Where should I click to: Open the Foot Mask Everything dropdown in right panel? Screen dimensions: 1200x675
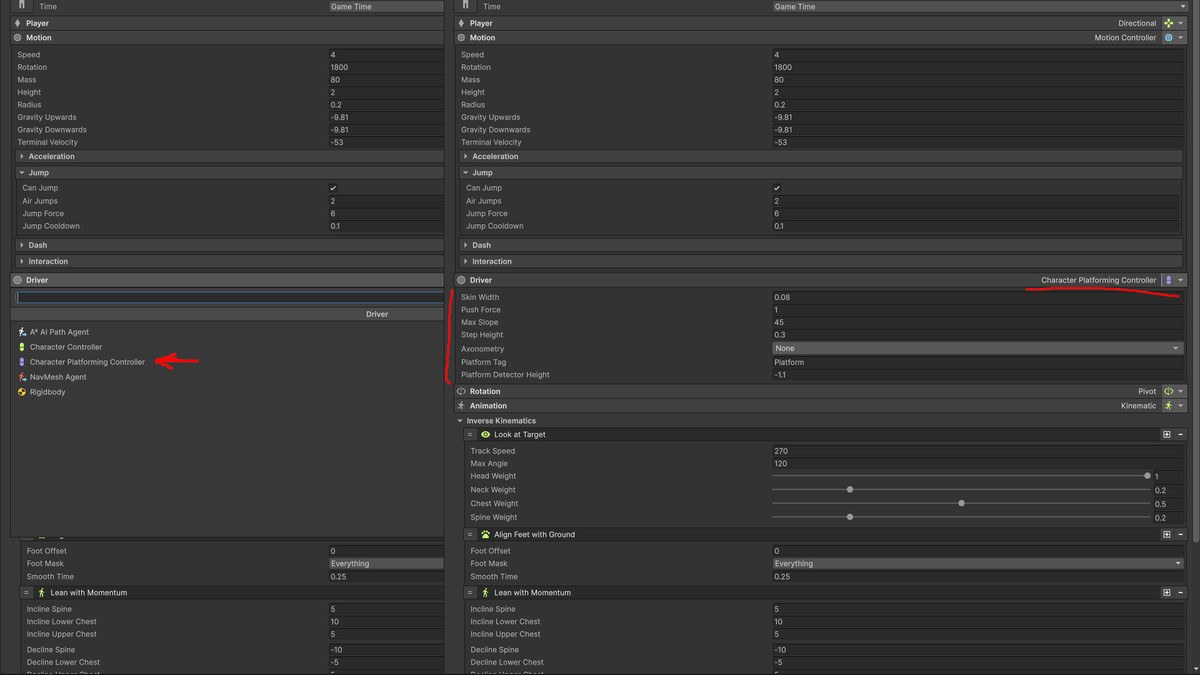pos(979,564)
